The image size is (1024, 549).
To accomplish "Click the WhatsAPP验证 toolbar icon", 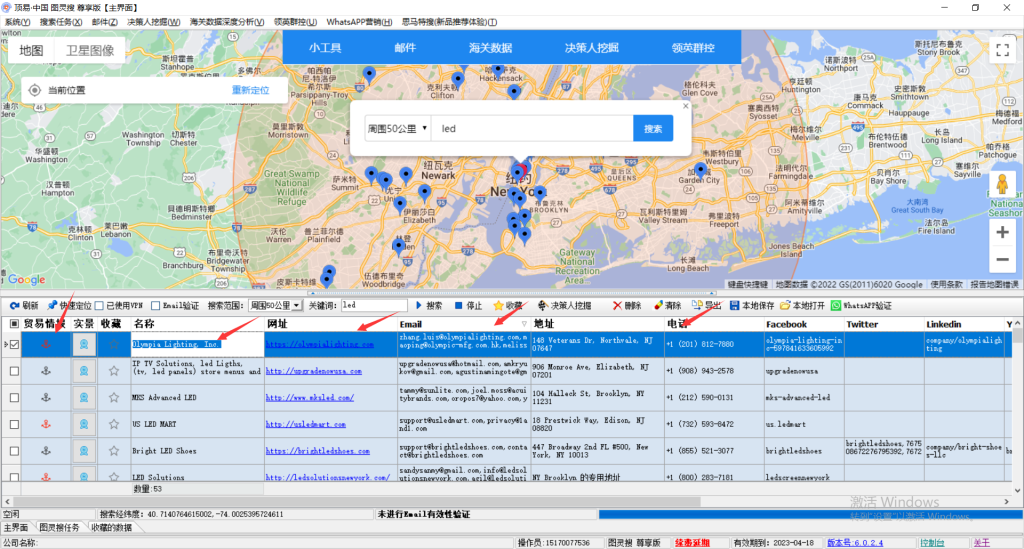I will (836, 305).
